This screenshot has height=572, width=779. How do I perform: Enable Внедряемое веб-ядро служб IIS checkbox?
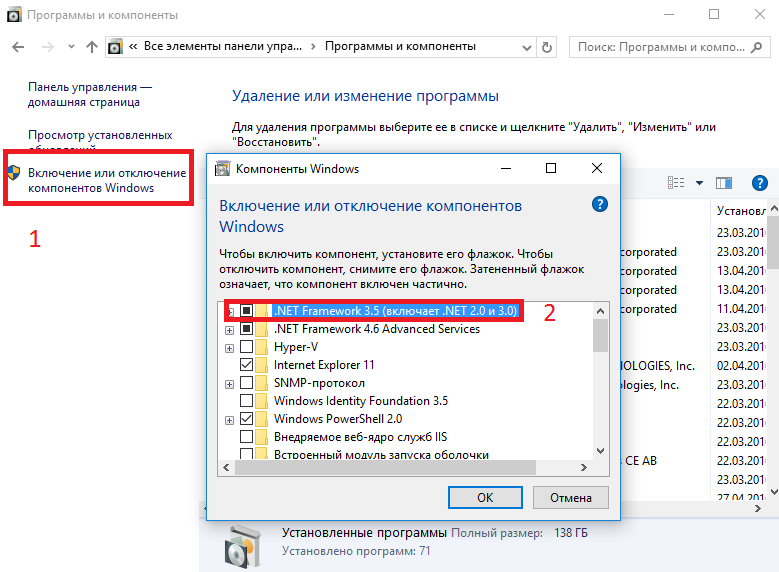coord(246,436)
